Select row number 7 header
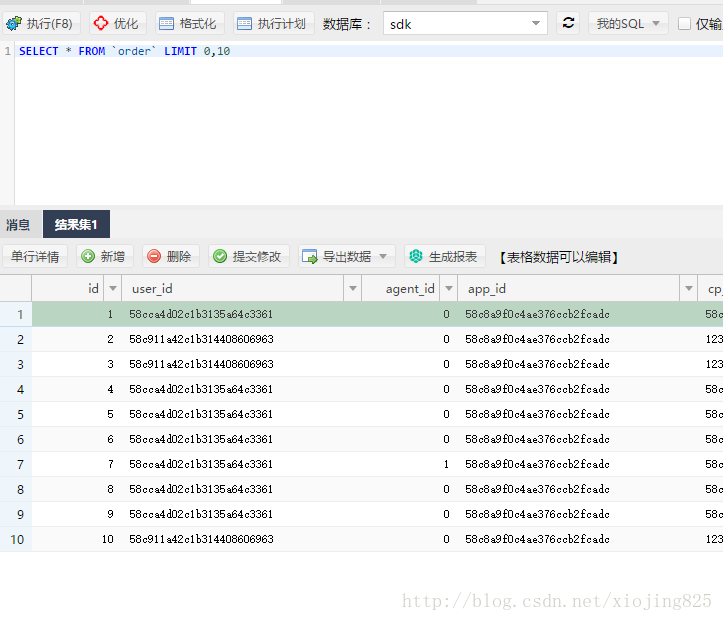 coord(16,464)
